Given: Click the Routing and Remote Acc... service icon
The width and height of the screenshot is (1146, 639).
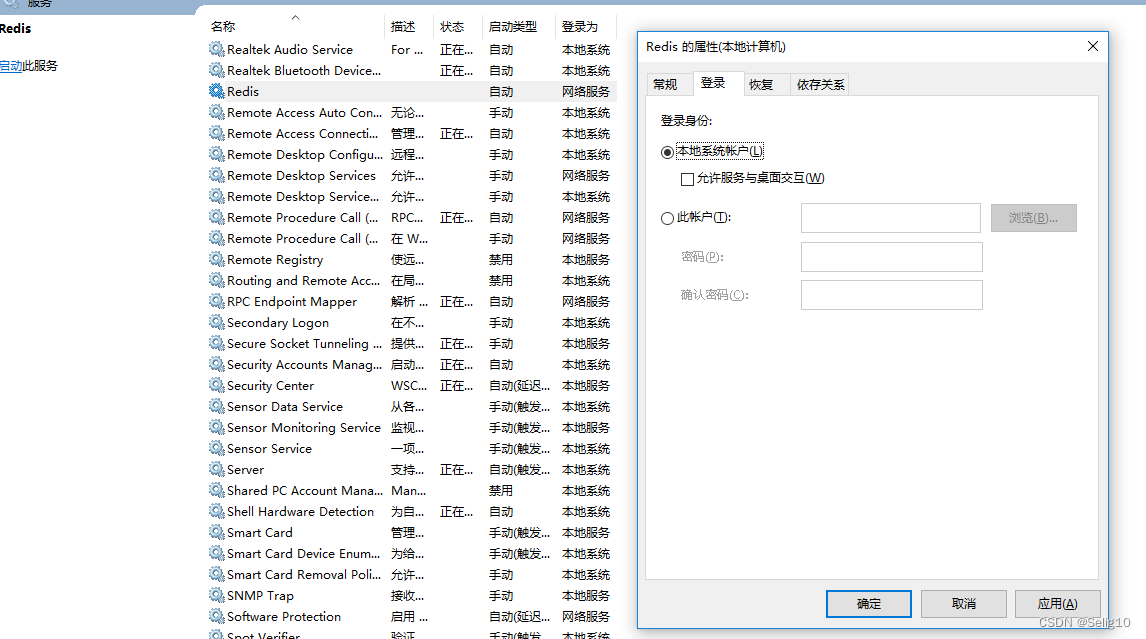Looking at the screenshot, I should 216,280.
